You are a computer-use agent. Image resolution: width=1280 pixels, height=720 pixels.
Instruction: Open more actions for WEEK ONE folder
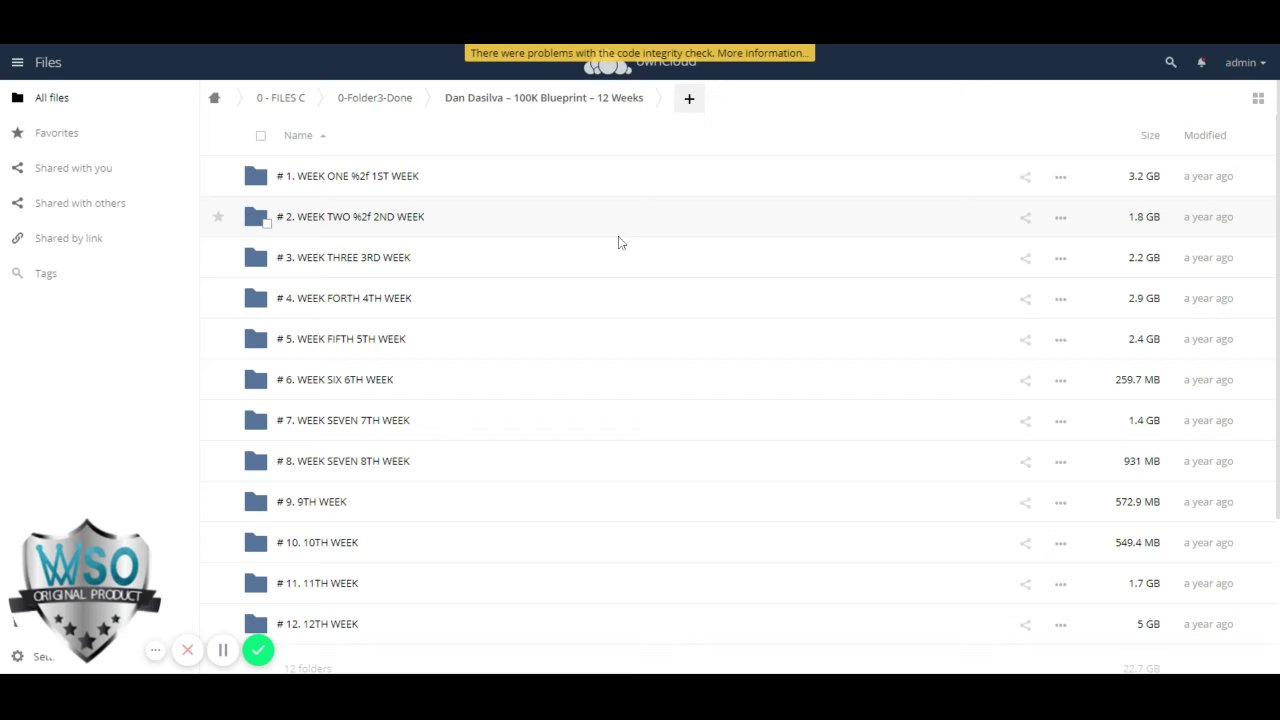tap(1060, 177)
